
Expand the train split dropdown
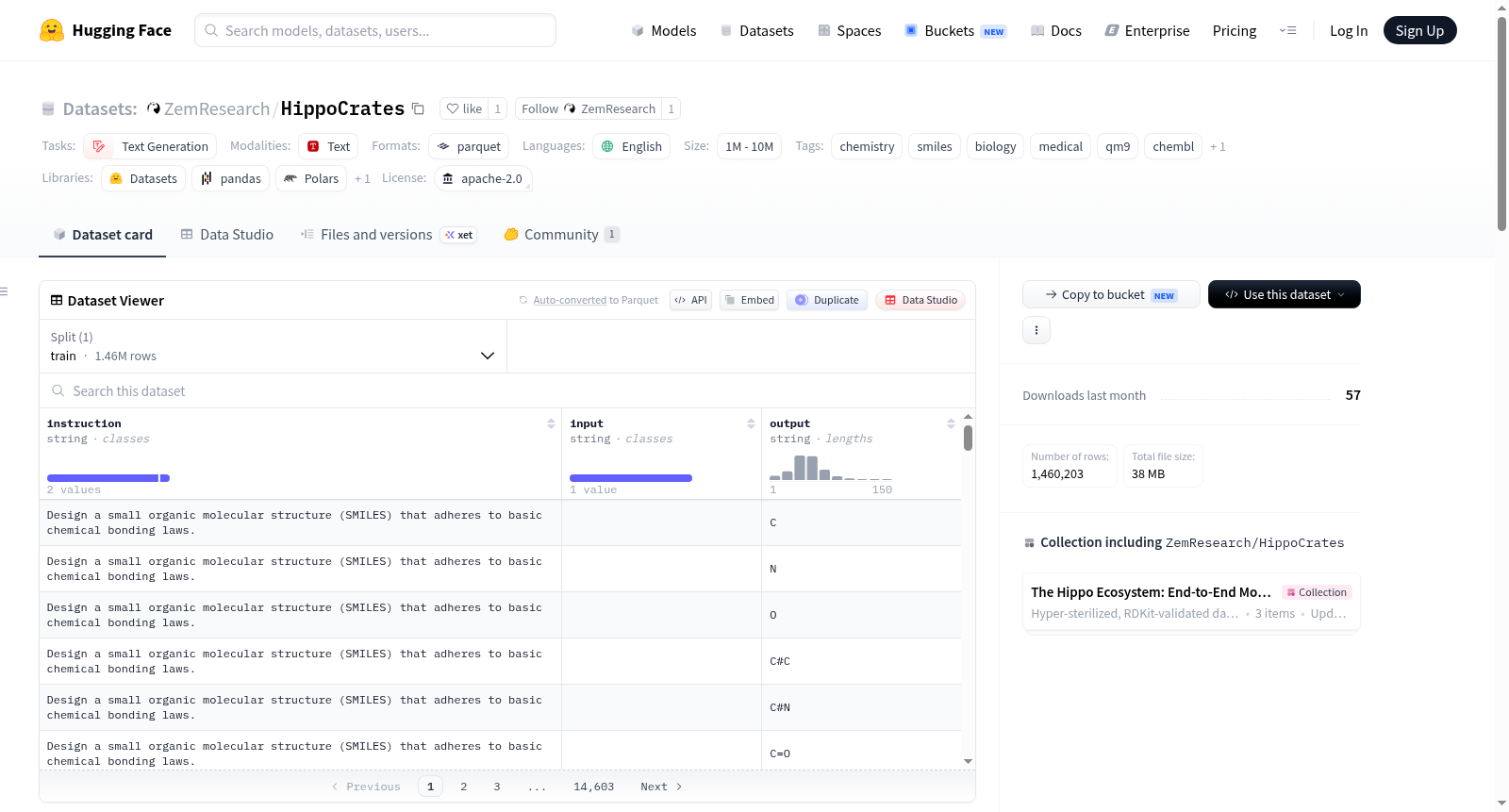coord(274,346)
